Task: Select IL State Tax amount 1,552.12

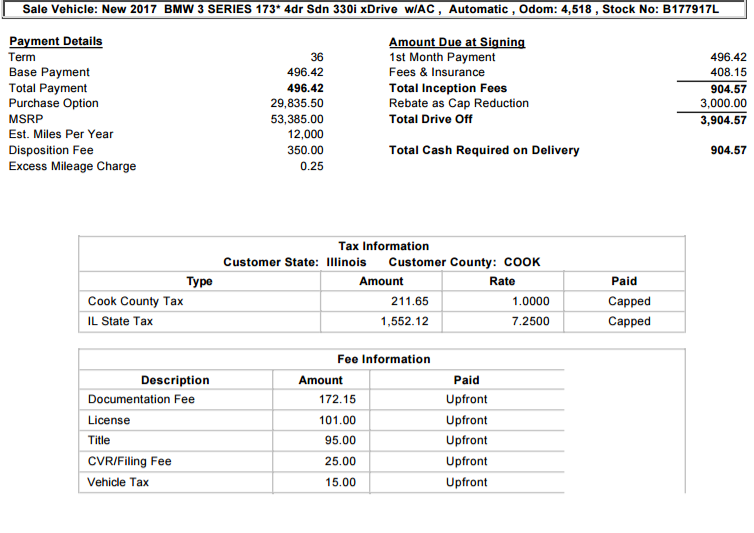Action: (404, 321)
